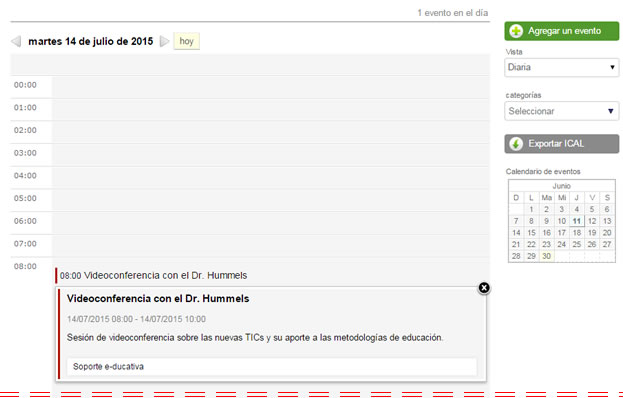Screen dimensions: 623x398
Task: Click the green plus icon in Agregar un evento
Action: click(x=516, y=31)
